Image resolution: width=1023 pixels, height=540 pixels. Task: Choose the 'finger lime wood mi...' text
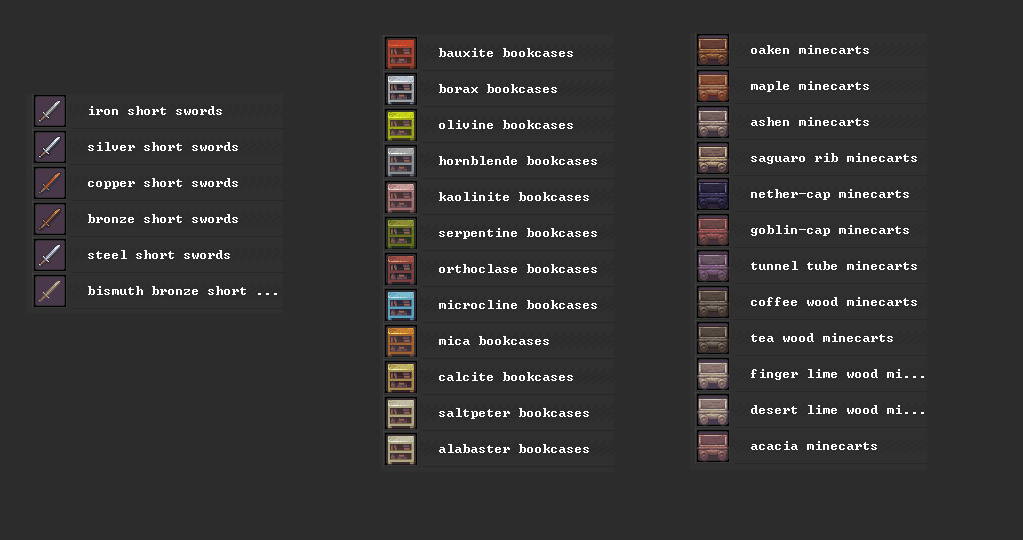click(838, 374)
